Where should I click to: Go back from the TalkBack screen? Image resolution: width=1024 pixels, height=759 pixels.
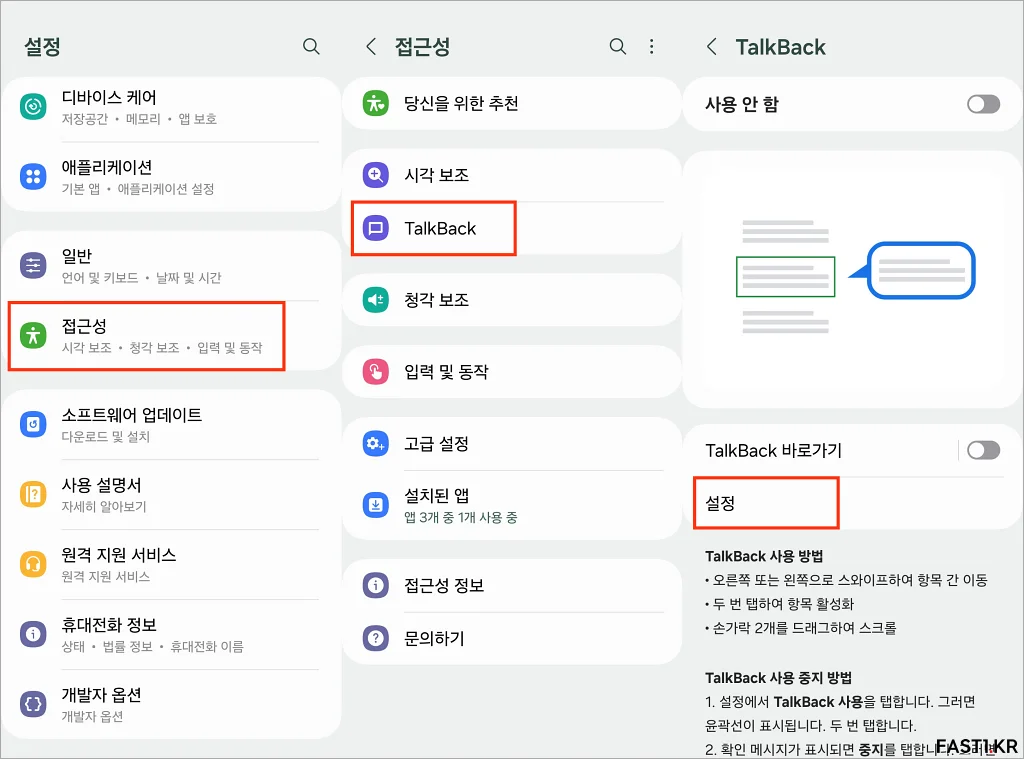point(712,46)
